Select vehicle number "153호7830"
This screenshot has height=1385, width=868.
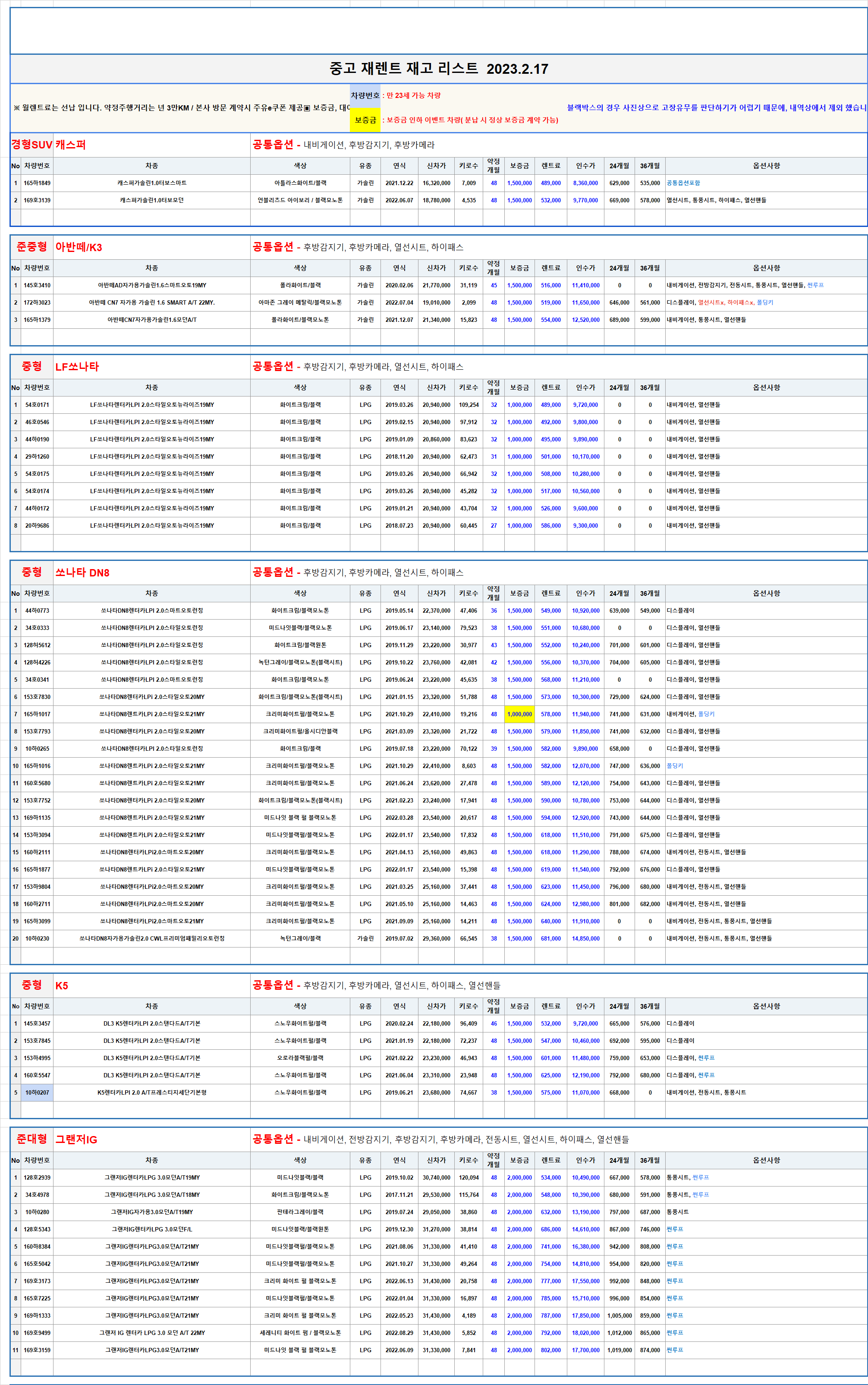click(x=37, y=697)
